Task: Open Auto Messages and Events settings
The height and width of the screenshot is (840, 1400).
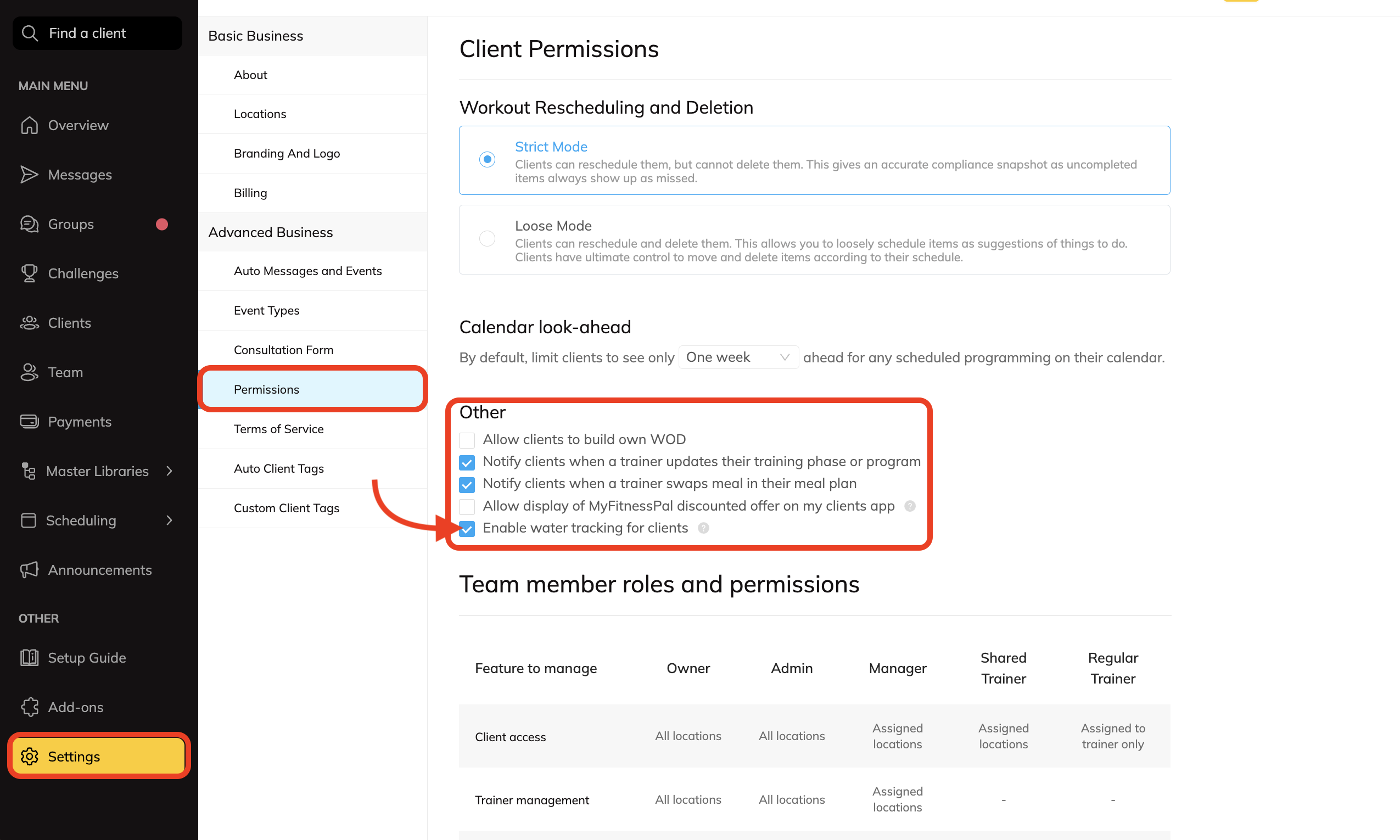Action: point(307,271)
